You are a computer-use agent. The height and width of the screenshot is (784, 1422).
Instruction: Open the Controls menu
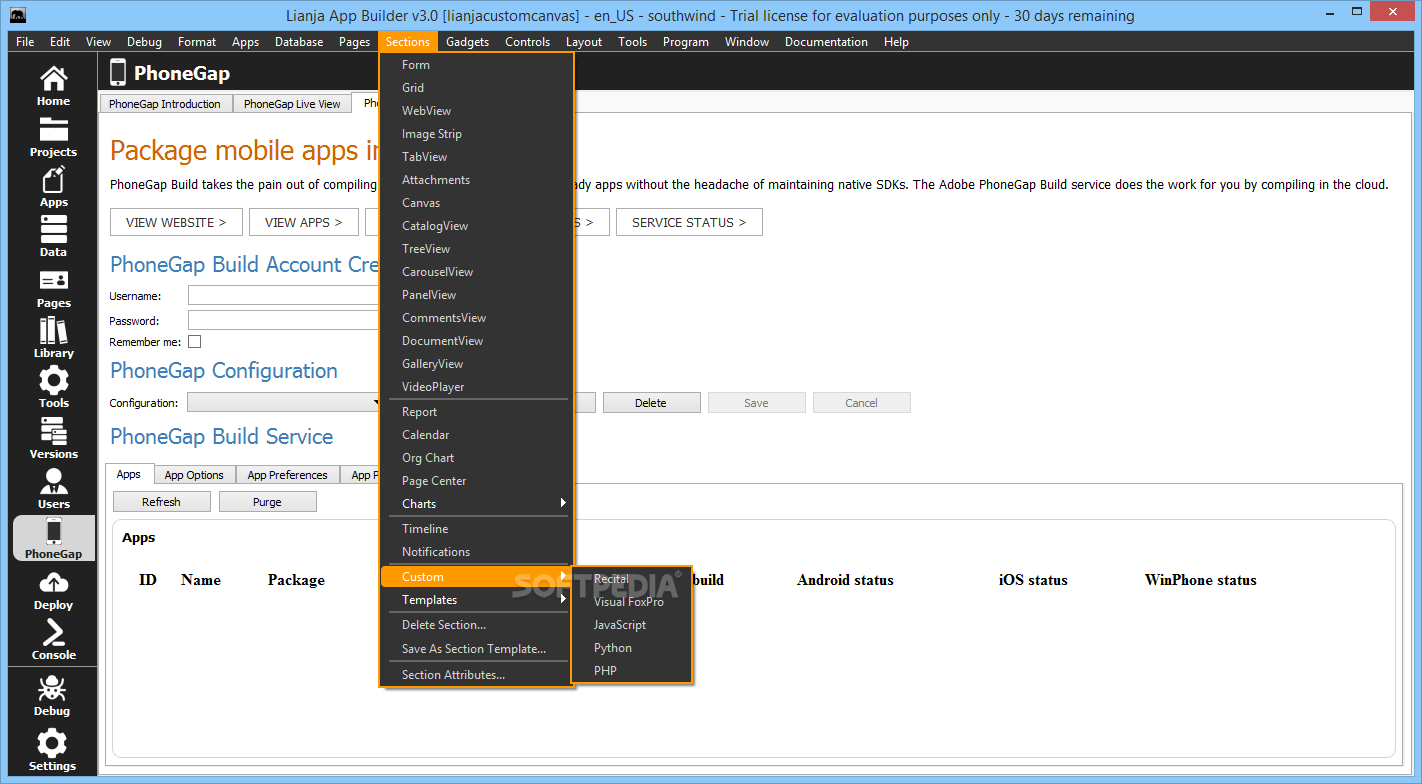coord(527,42)
